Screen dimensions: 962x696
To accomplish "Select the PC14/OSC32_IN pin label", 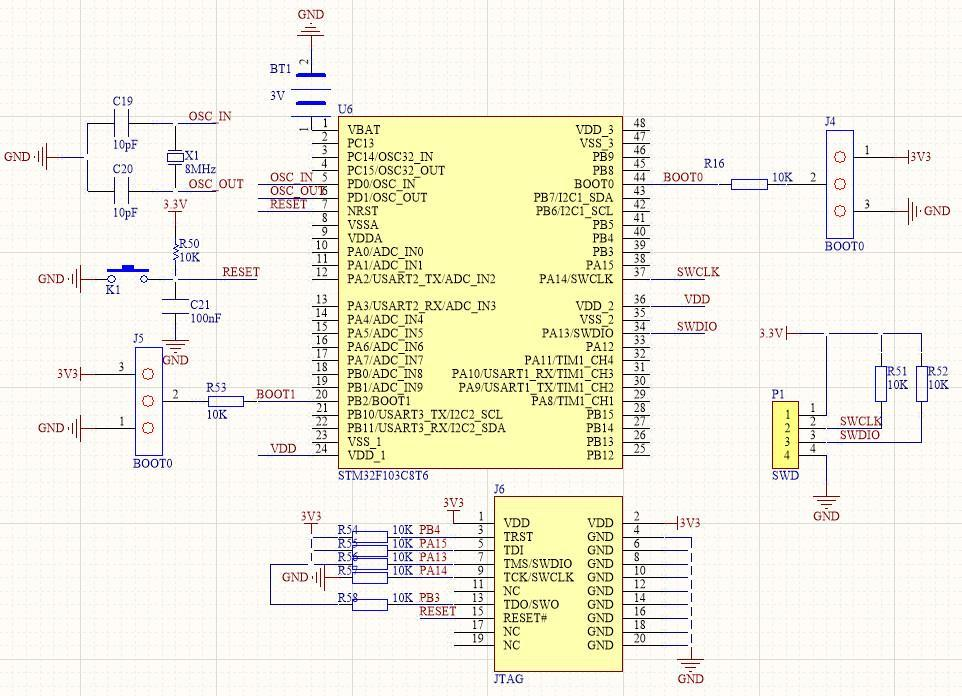I will click(390, 157).
